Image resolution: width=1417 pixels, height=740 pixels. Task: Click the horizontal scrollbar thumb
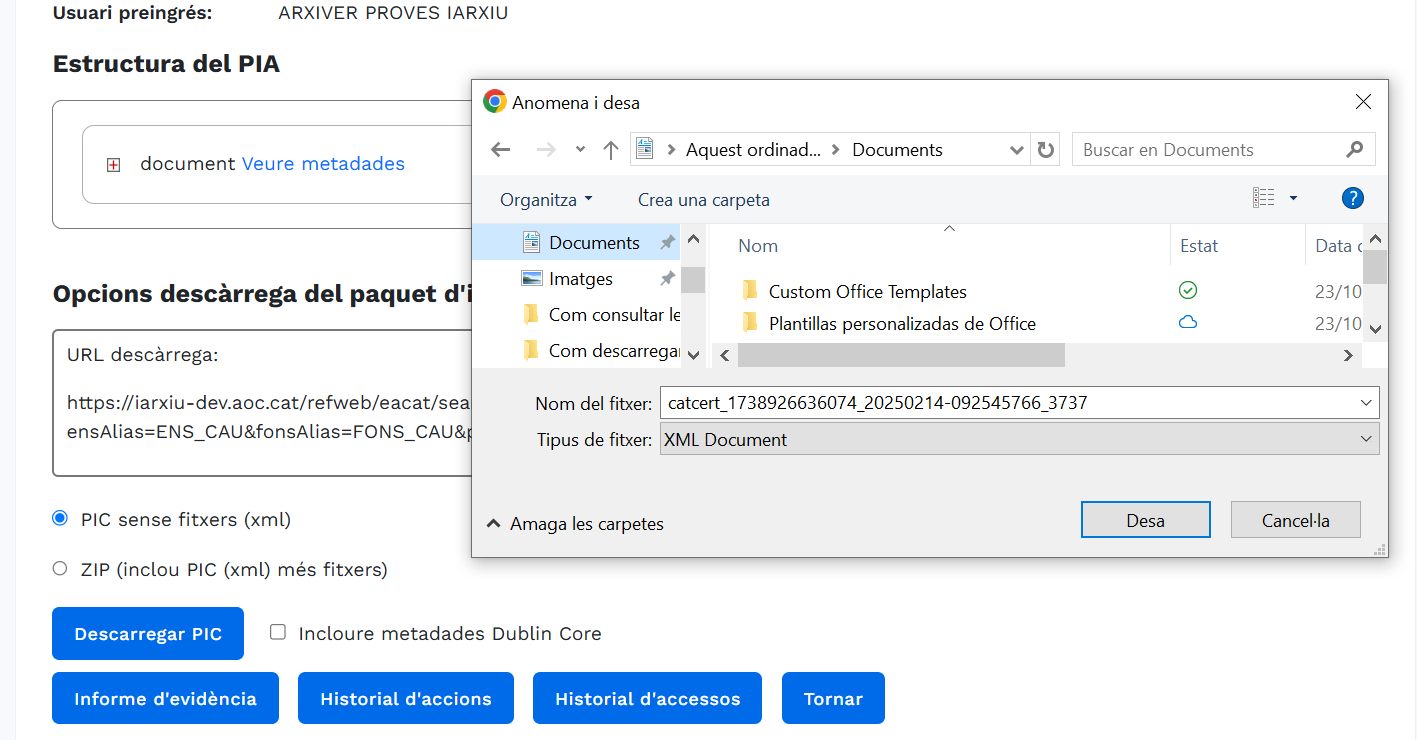(x=901, y=355)
